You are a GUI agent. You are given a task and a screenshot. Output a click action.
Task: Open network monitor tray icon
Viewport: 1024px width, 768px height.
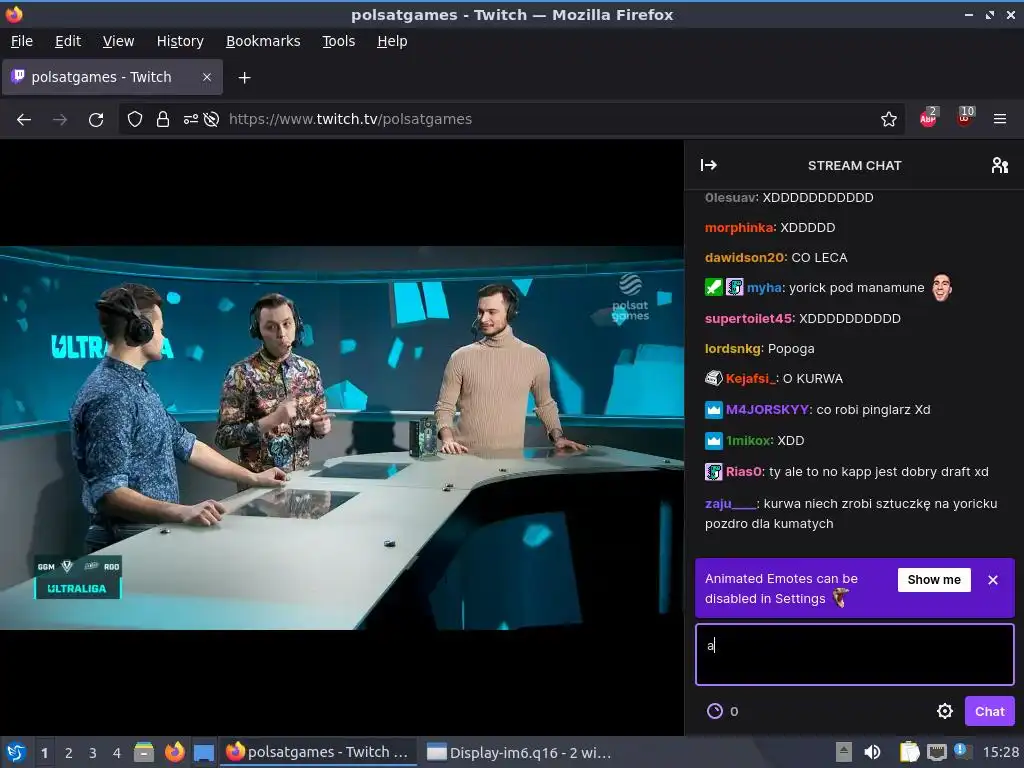pos(936,752)
